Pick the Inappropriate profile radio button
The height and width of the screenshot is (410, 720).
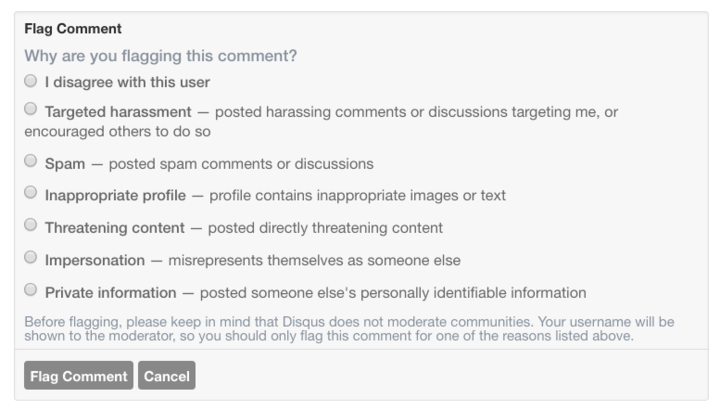[x=31, y=192]
